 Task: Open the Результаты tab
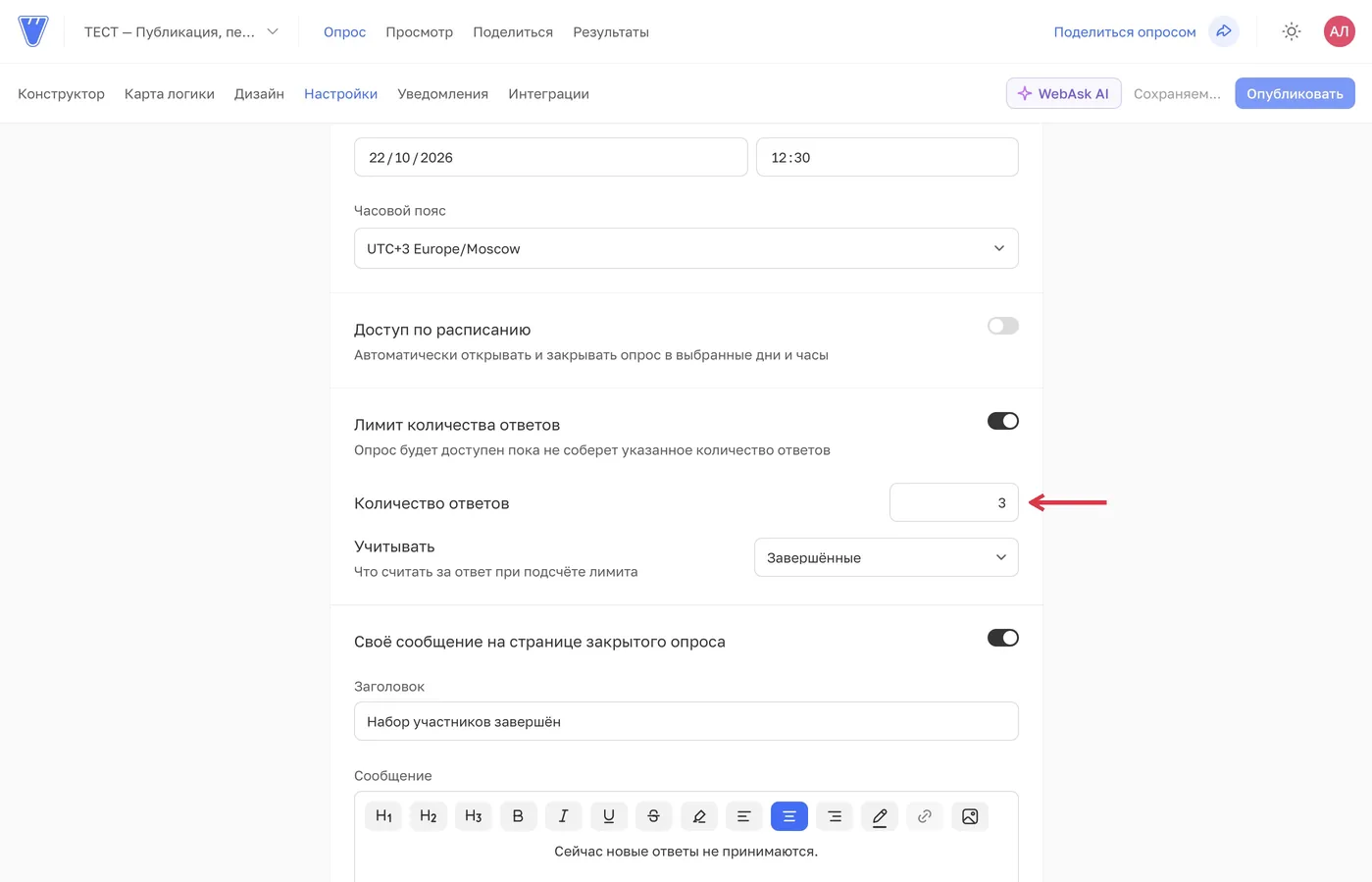tap(611, 32)
